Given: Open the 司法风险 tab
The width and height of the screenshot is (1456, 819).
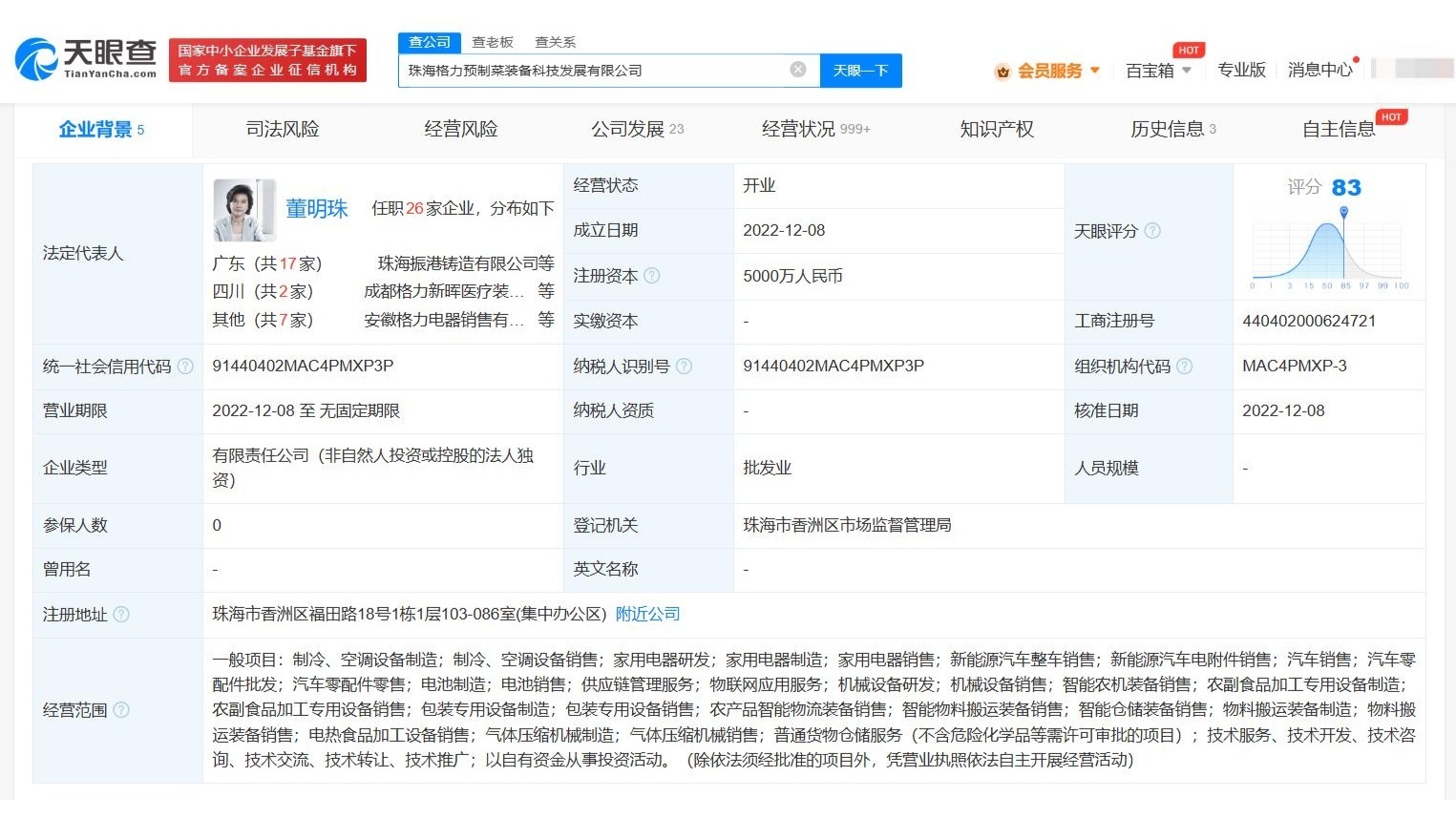Looking at the screenshot, I should pos(283,130).
